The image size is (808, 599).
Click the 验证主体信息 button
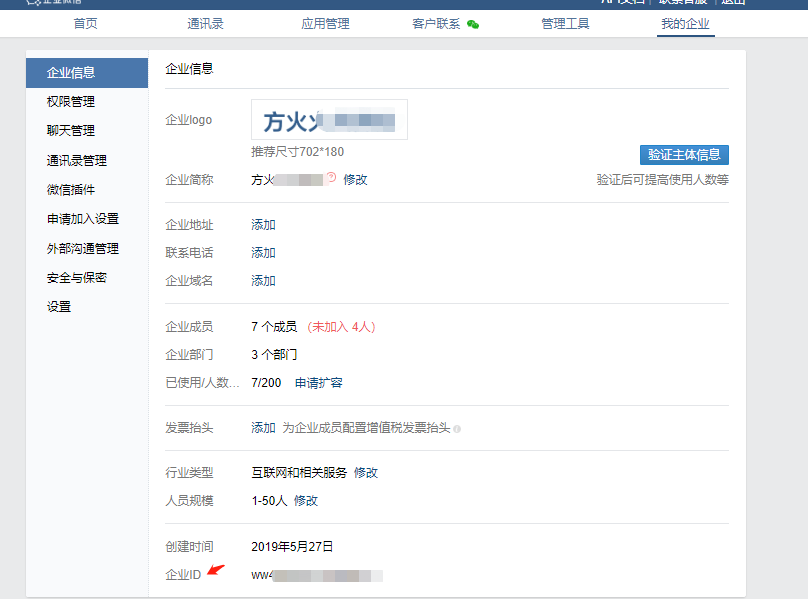coord(684,154)
